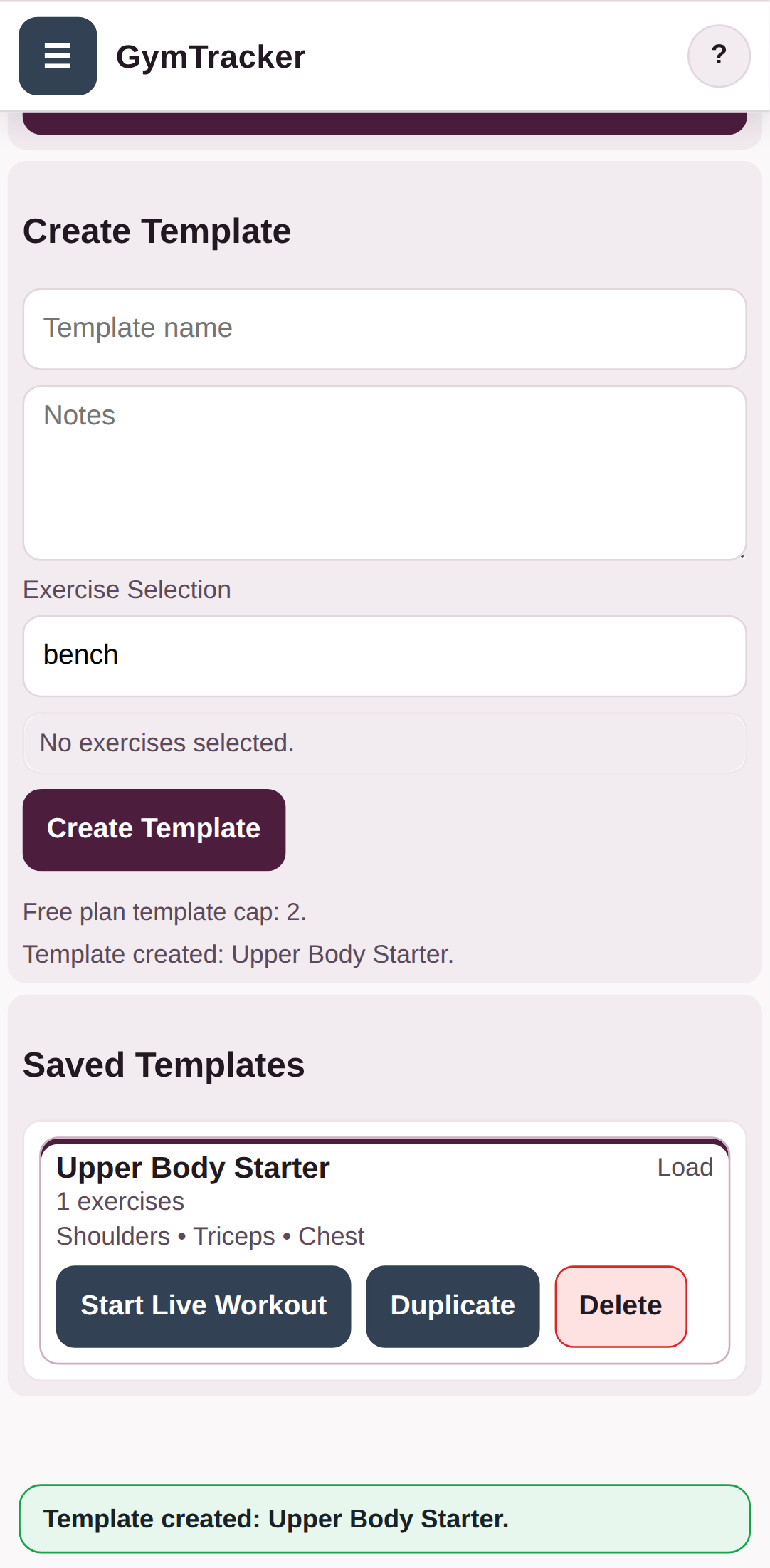Delete the Upper Body Starter template
This screenshot has width=770, height=1568.
pyautogui.click(x=621, y=1306)
